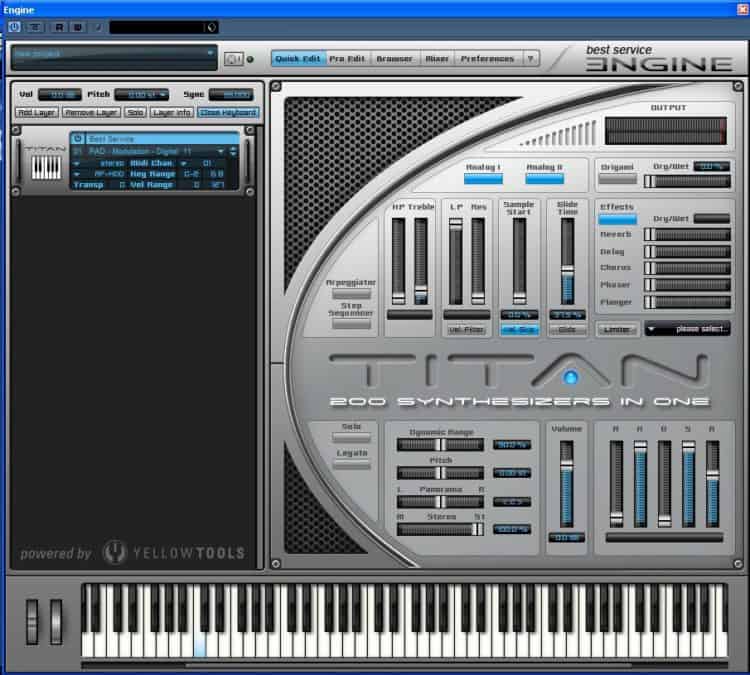Image resolution: width=750 pixels, height=675 pixels.
Task: Toggle the Limiter button
Action: pos(617,329)
